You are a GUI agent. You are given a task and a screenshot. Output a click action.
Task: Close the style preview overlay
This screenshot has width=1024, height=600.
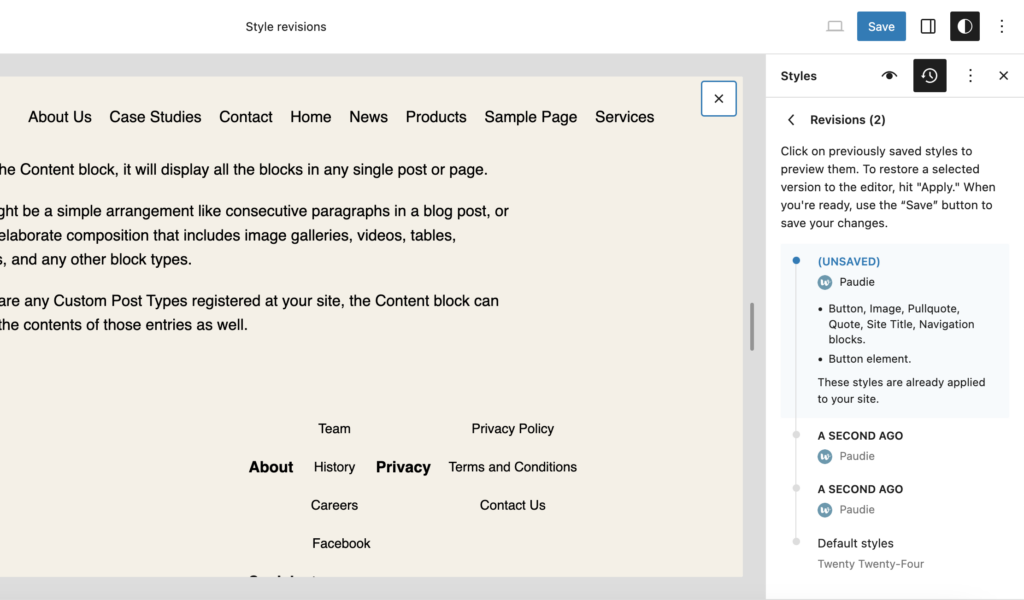(x=718, y=98)
